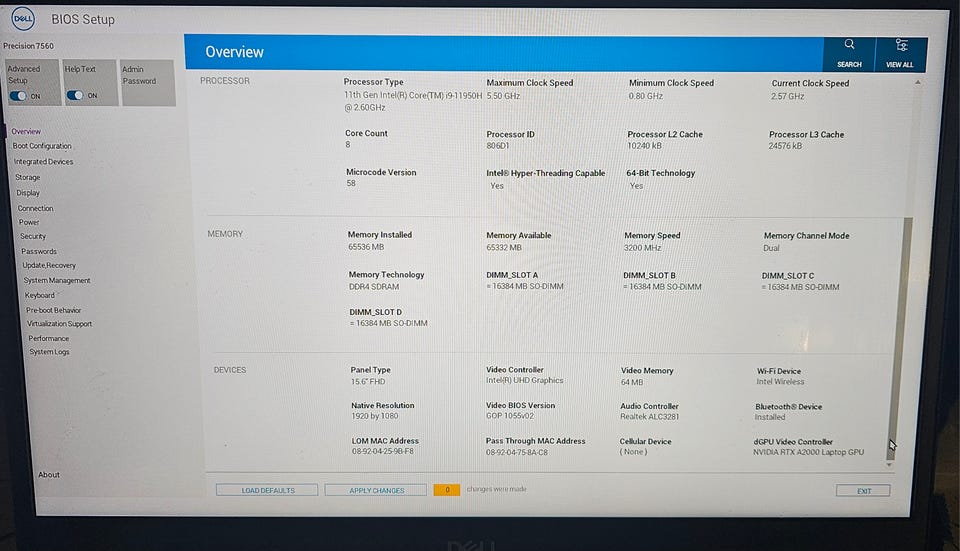The width and height of the screenshot is (960, 551).
Task: Select Overview in the sidebar
Action: pyautogui.click(x=26, y=131)
